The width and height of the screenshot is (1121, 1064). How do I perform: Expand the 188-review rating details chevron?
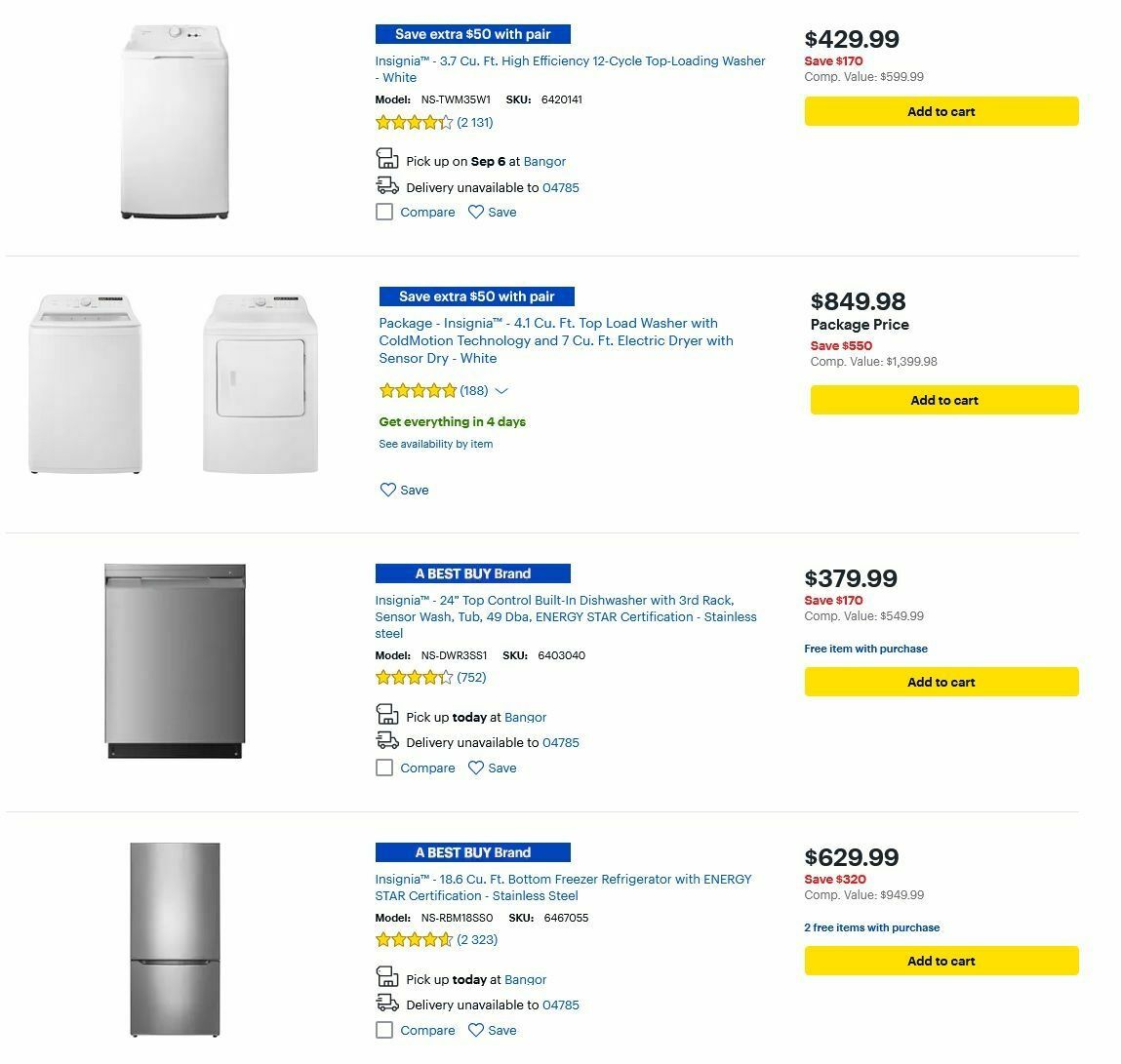click(500, 390)
